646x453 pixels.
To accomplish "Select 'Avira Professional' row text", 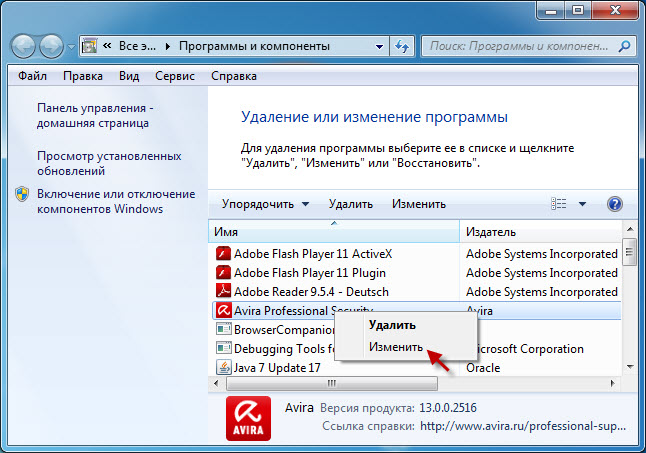I will (281, 311).
